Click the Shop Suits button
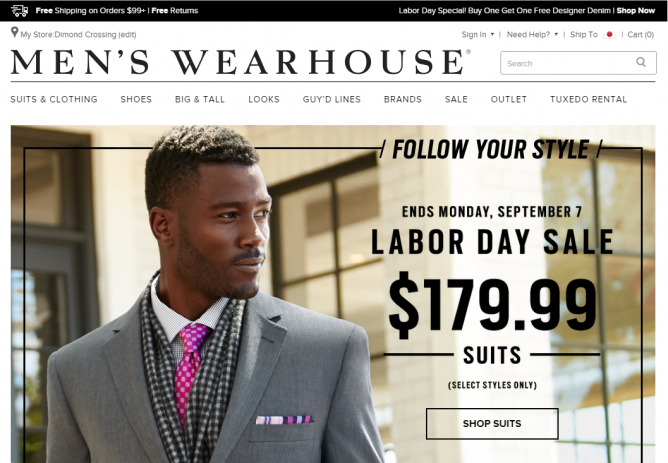 (492, 423)
